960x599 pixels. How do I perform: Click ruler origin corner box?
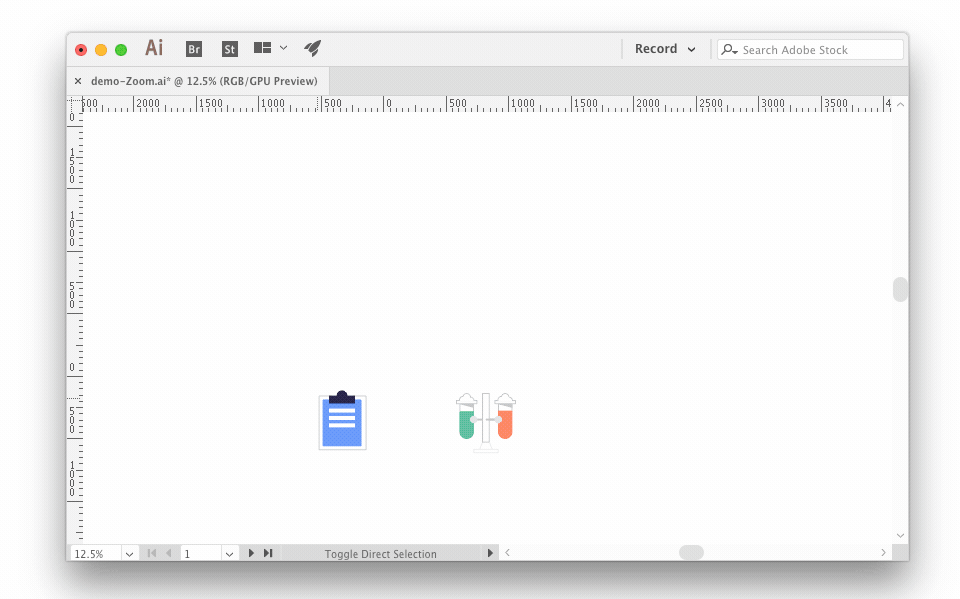pyautogui.click(x=74, y=103)
